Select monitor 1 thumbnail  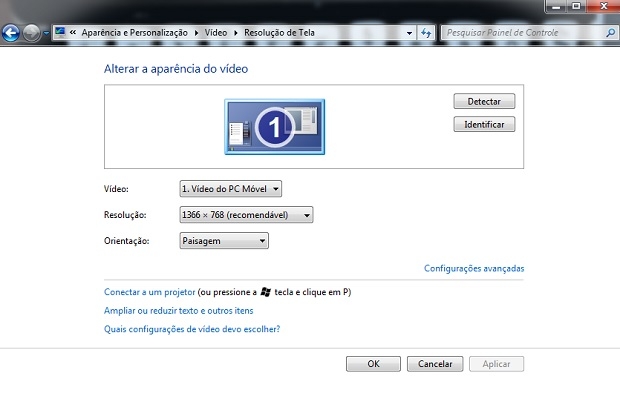(x=275, y=127)
